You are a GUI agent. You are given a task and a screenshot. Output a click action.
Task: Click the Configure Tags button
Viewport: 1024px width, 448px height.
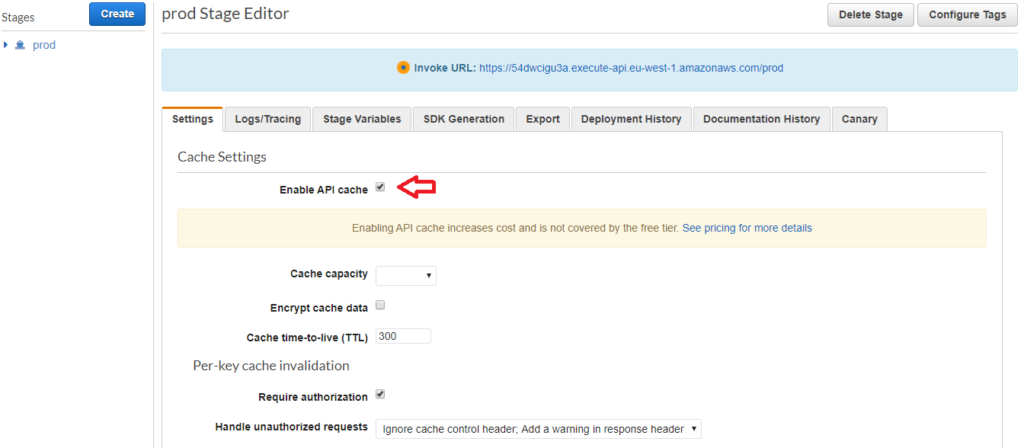tap(967, 15)
